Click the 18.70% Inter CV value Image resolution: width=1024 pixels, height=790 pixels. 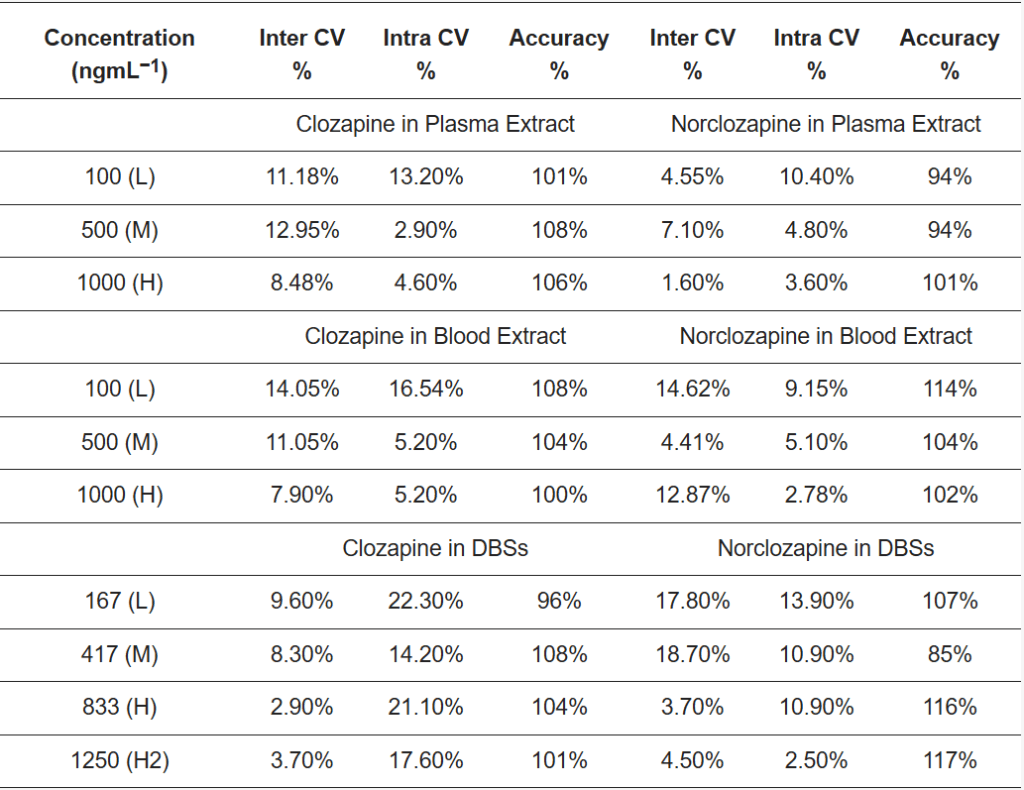click(x=692, y=654)
